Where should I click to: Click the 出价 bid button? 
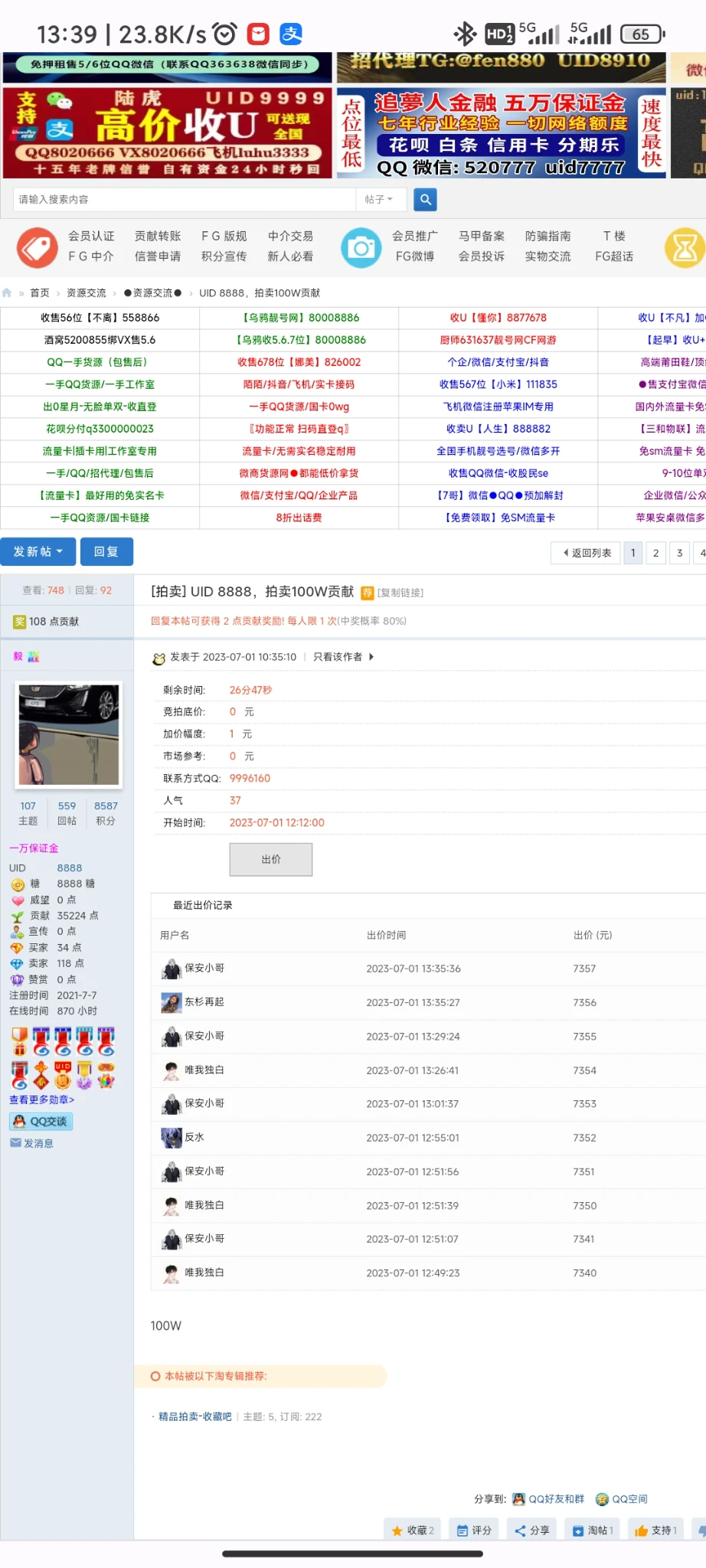point(271,860)
